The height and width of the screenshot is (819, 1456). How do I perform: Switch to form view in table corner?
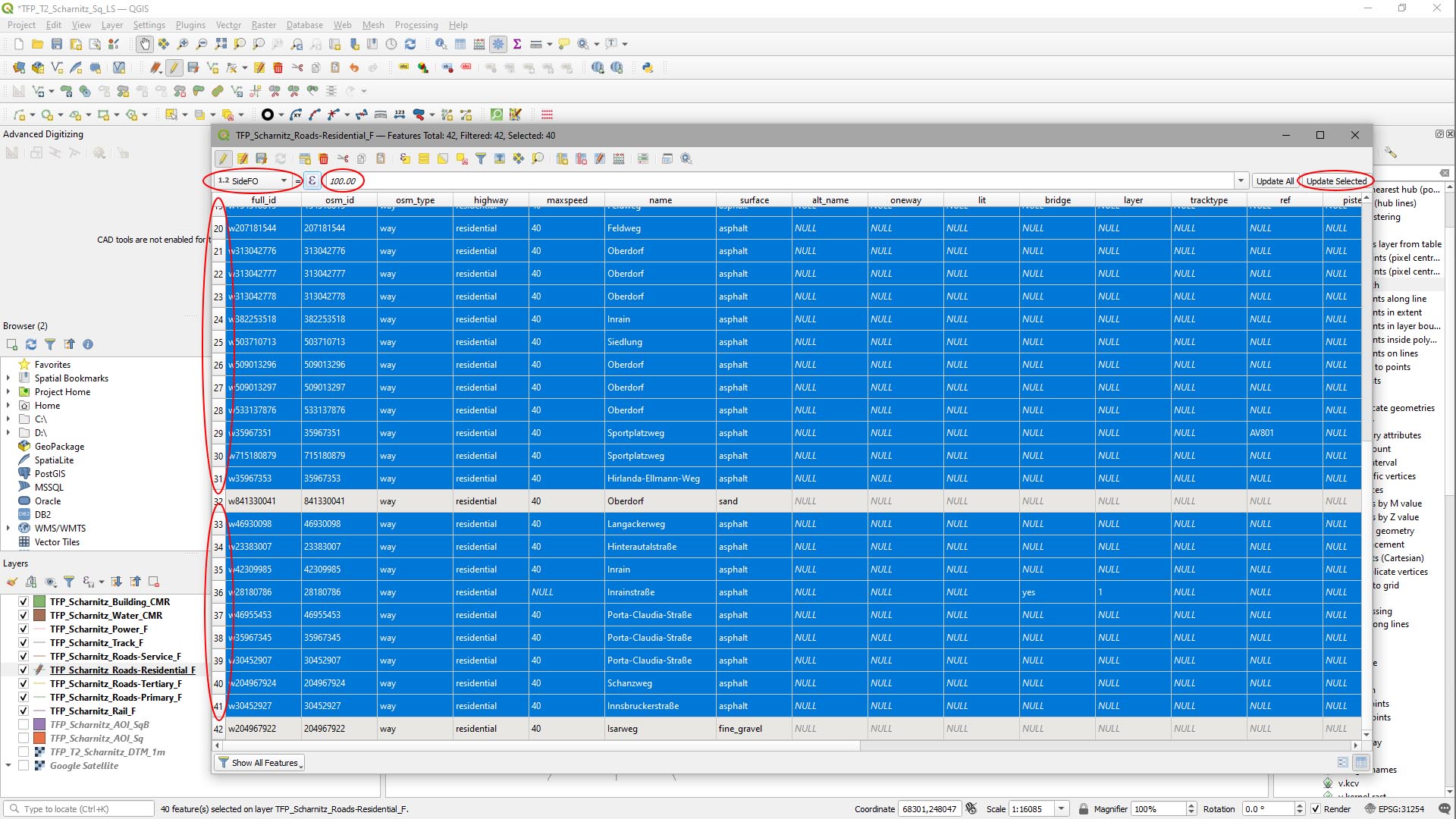coord(1343,762)
